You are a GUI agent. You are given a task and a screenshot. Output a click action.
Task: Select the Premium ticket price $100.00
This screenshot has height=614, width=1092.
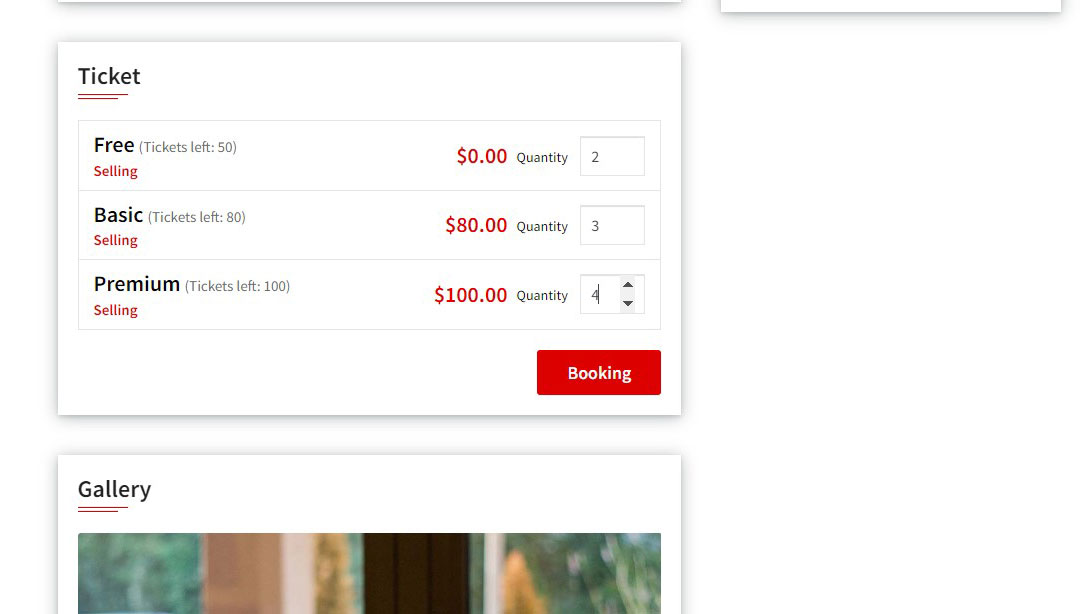coord(470,295)
